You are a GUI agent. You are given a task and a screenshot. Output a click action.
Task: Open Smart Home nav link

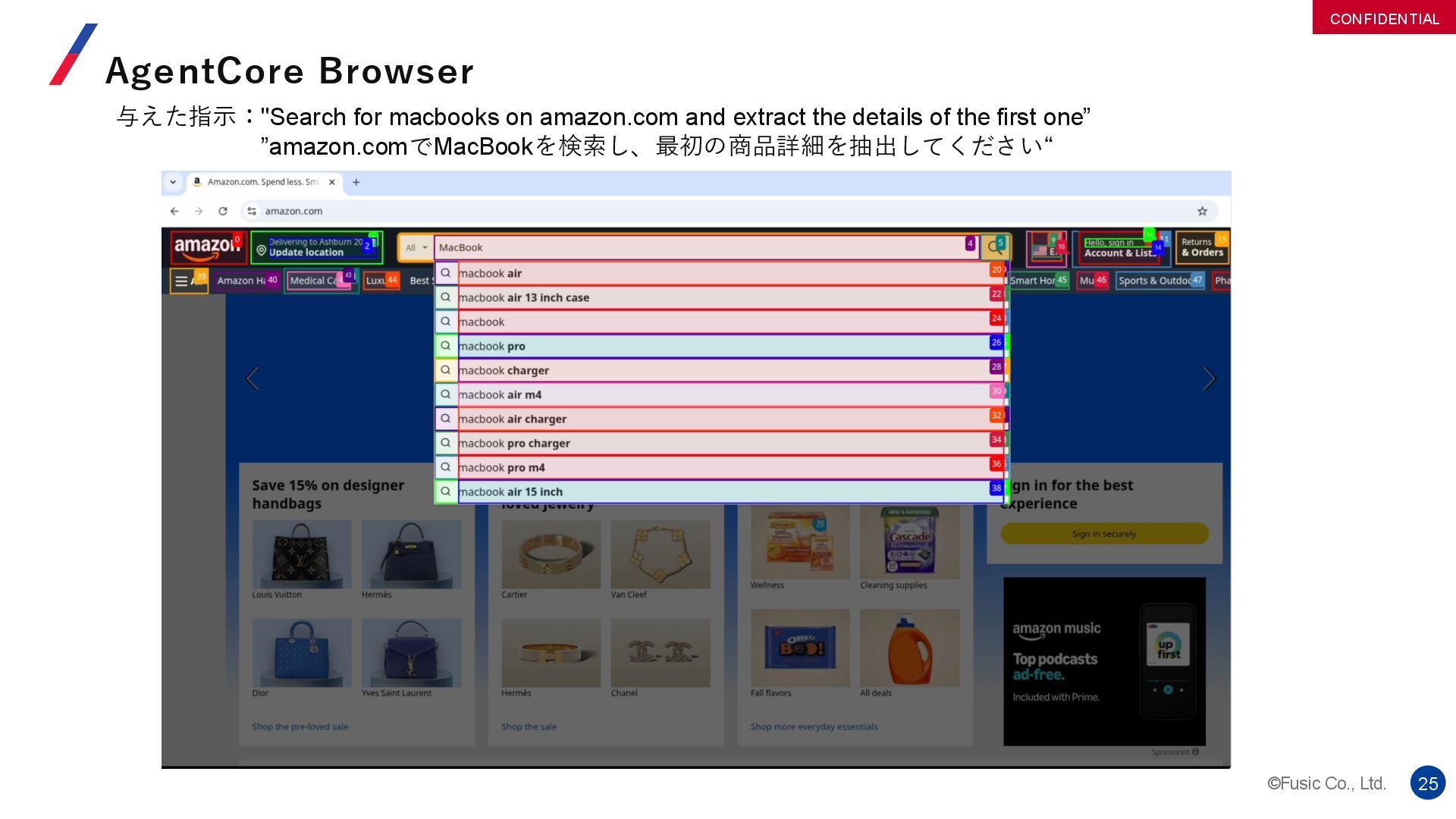click(1038, 281)
